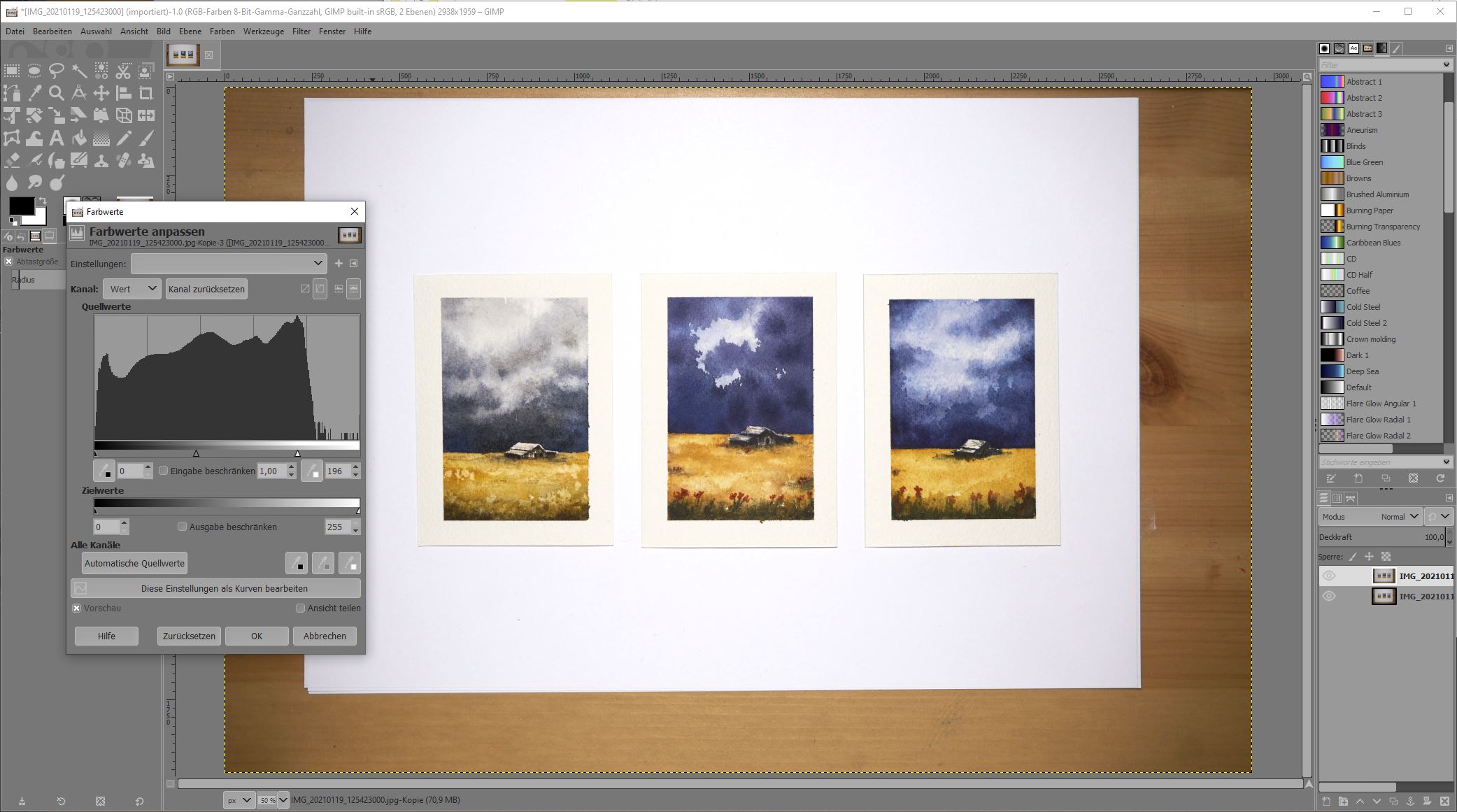
Task: Select the Clone stamp tool
Action: coord(101,161)
